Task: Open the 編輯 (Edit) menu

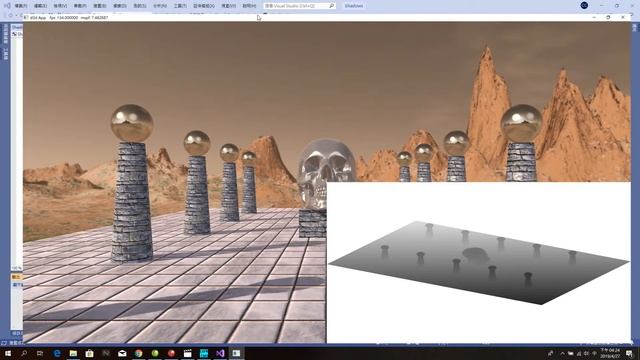Action: 40,6
